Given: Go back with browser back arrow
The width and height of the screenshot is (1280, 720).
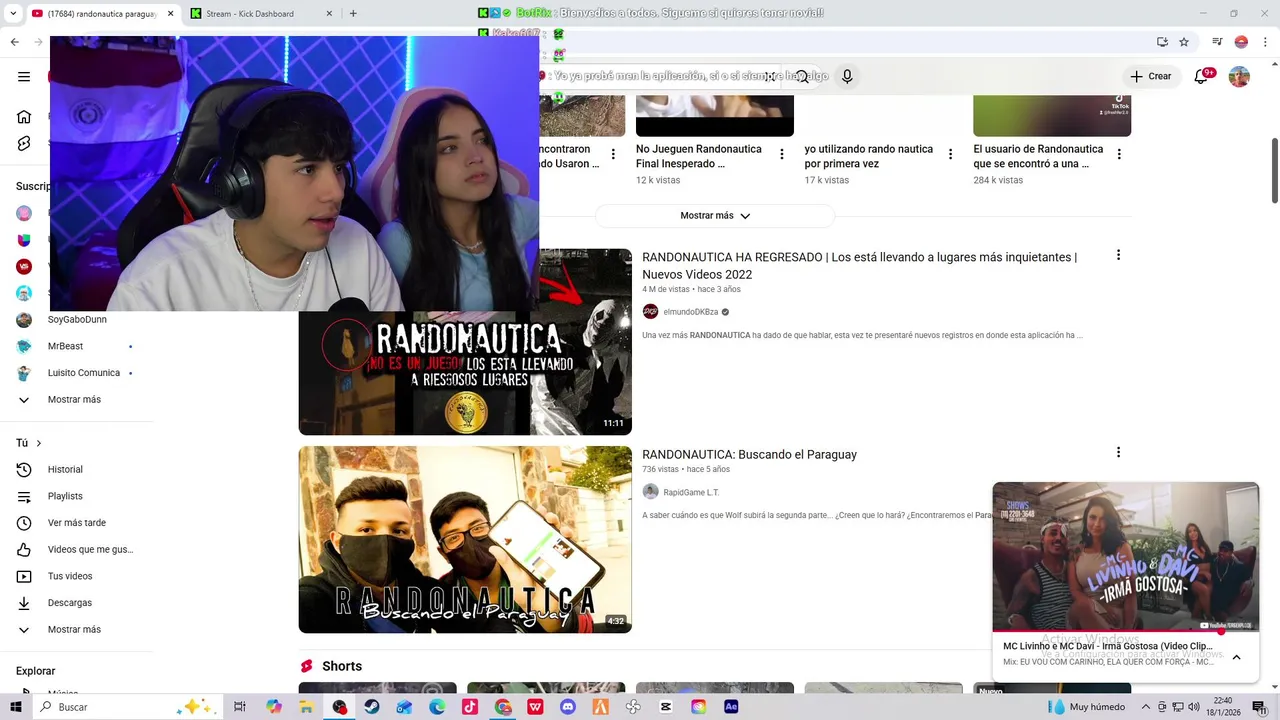Looking at the screenshot, I should [x=14, y=42].
